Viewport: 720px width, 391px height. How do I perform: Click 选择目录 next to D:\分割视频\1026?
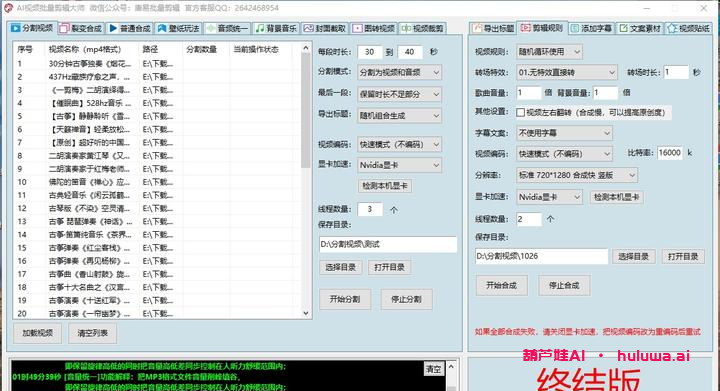coord(634,257)
